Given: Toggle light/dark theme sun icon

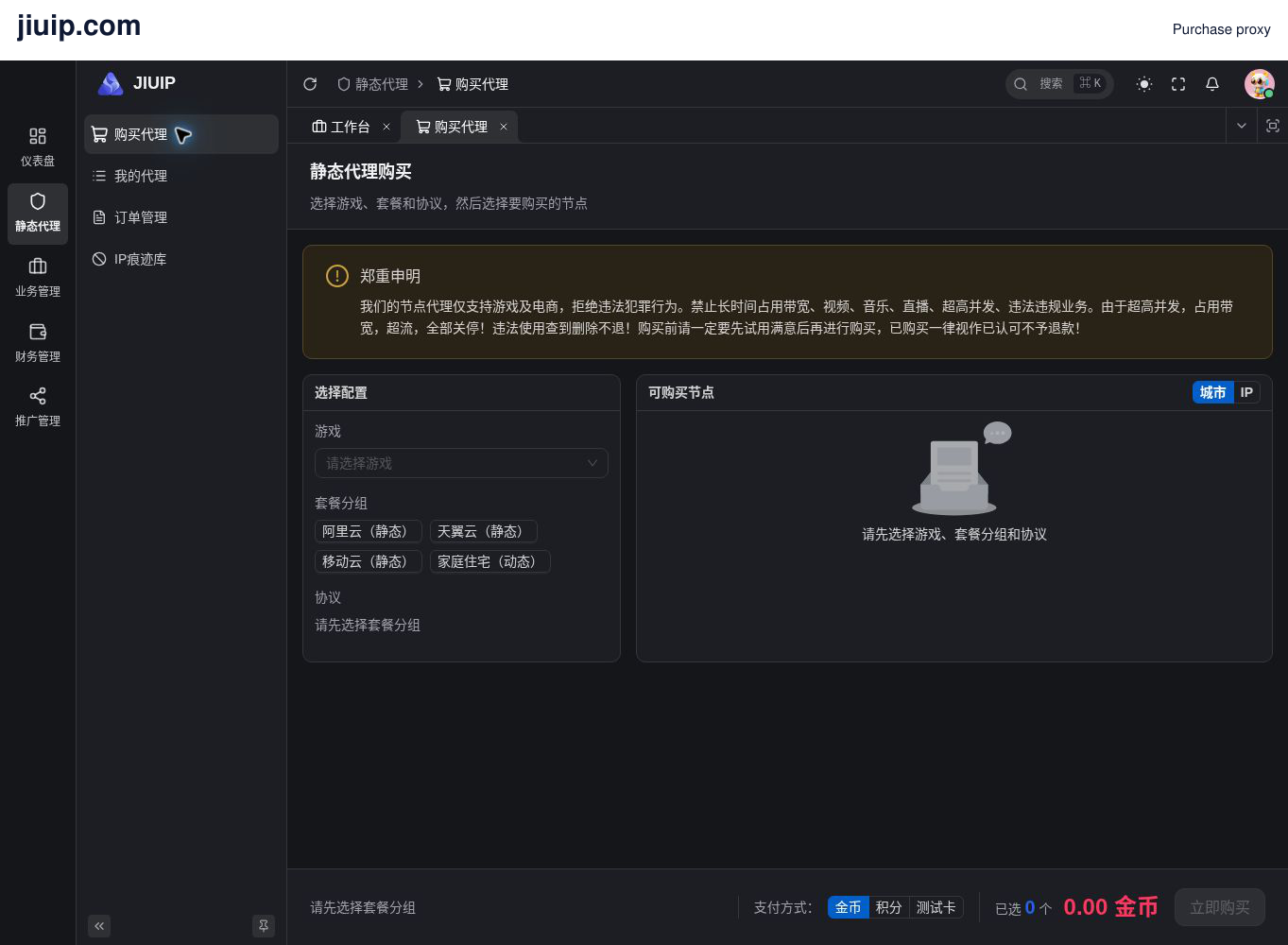Looking at the screenshot, I should click(x=1144, y=84).
